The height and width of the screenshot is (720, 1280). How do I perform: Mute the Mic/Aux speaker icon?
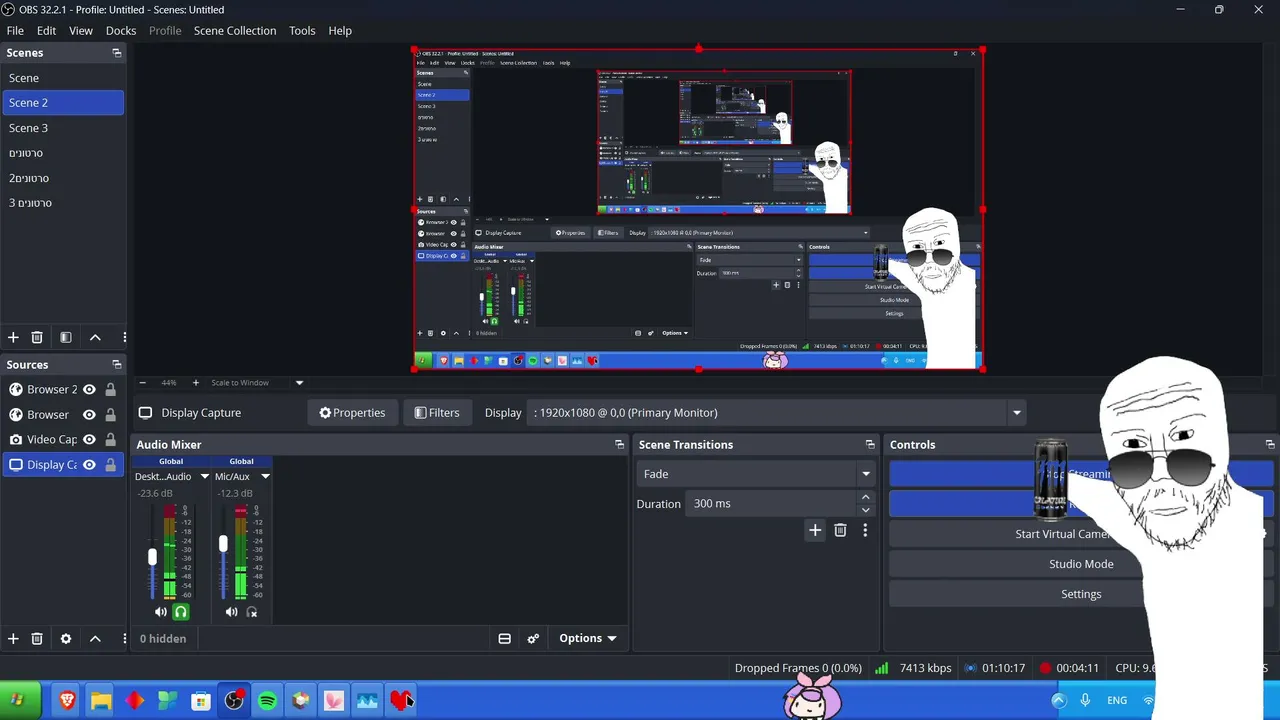coord(232,612)
